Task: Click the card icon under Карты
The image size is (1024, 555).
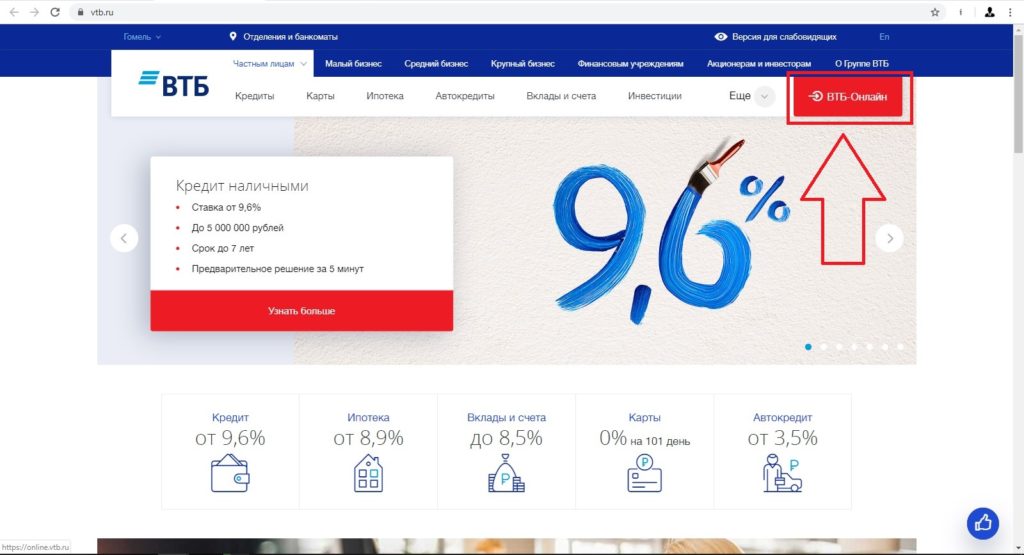Action: [x=645, y=473]
